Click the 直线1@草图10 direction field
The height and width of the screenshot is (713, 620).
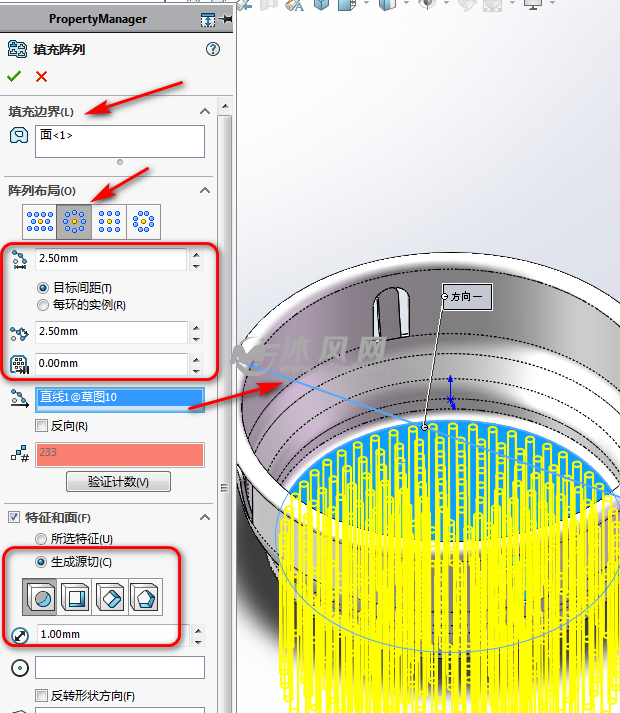point(120,399)
